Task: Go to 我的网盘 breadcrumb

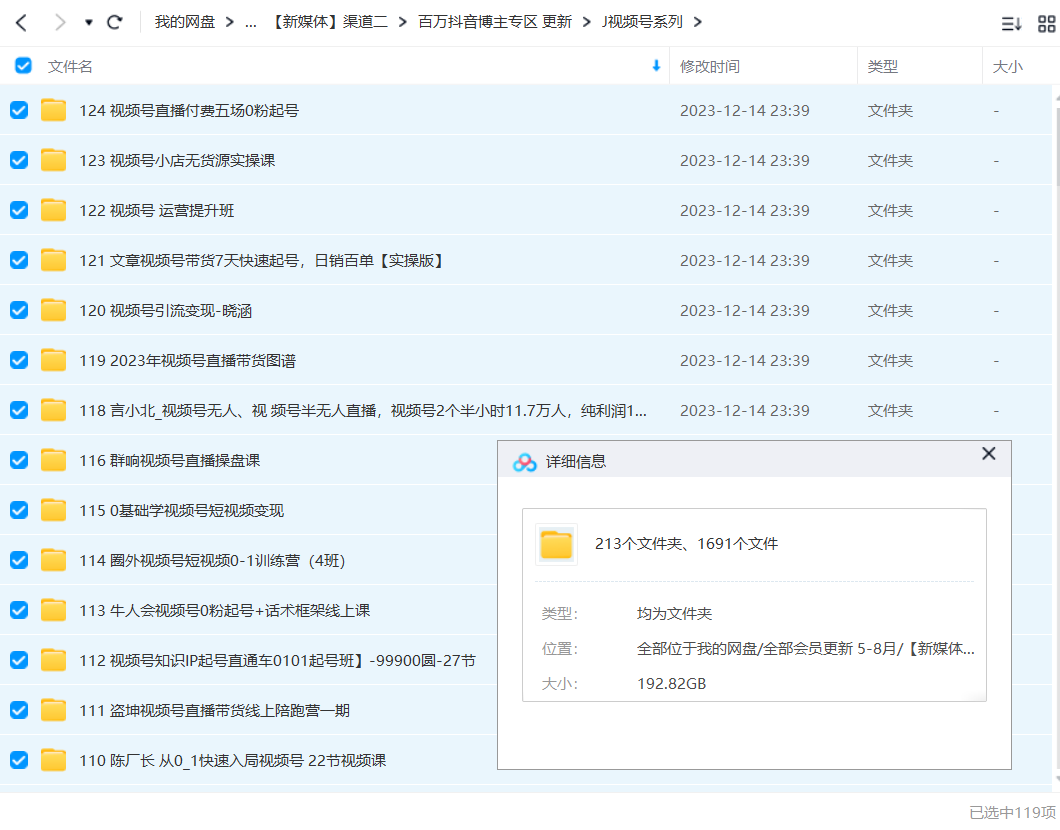Action: [184, 22]
